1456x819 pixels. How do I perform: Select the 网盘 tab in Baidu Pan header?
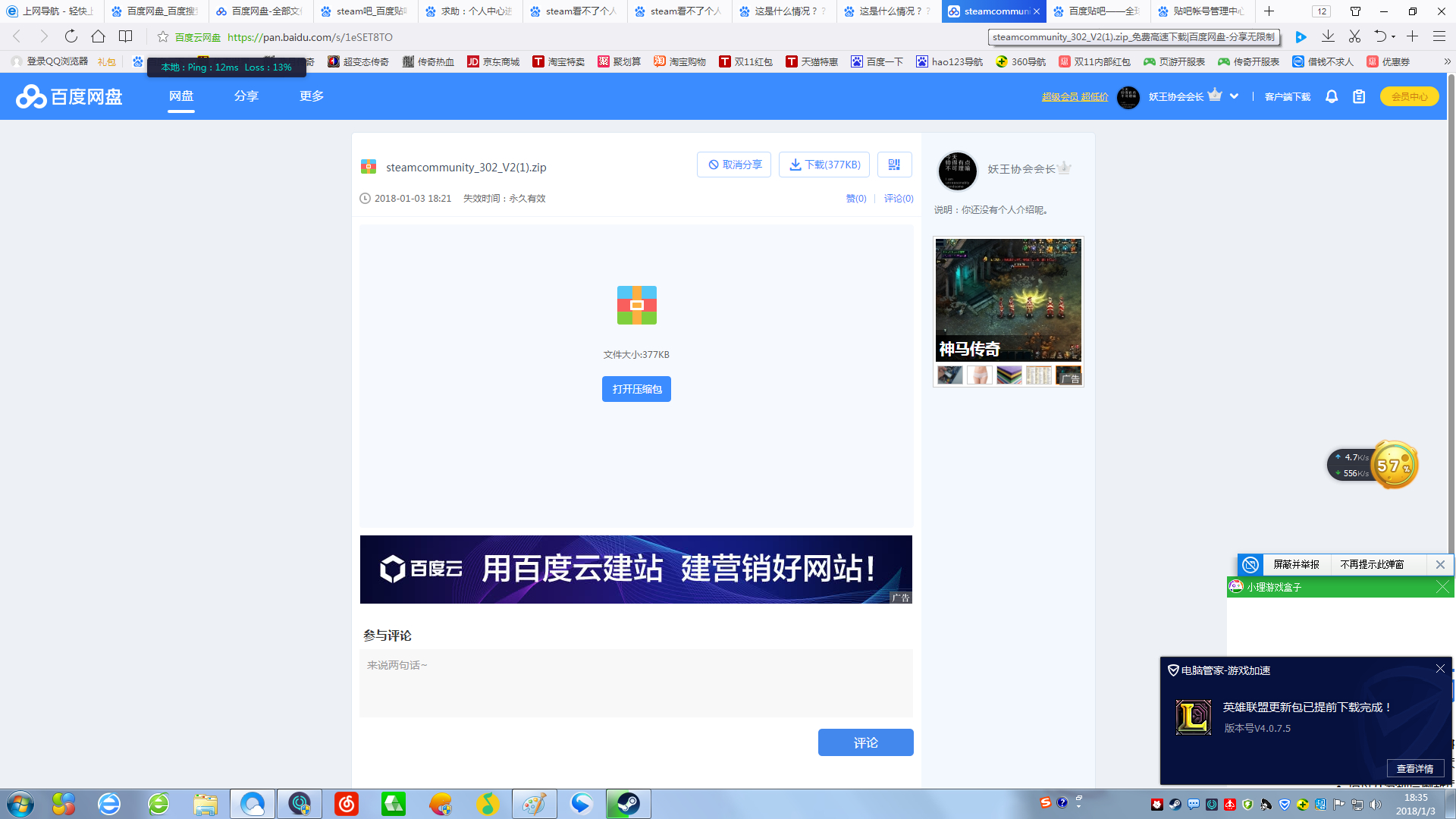click(x=181, y=96)
